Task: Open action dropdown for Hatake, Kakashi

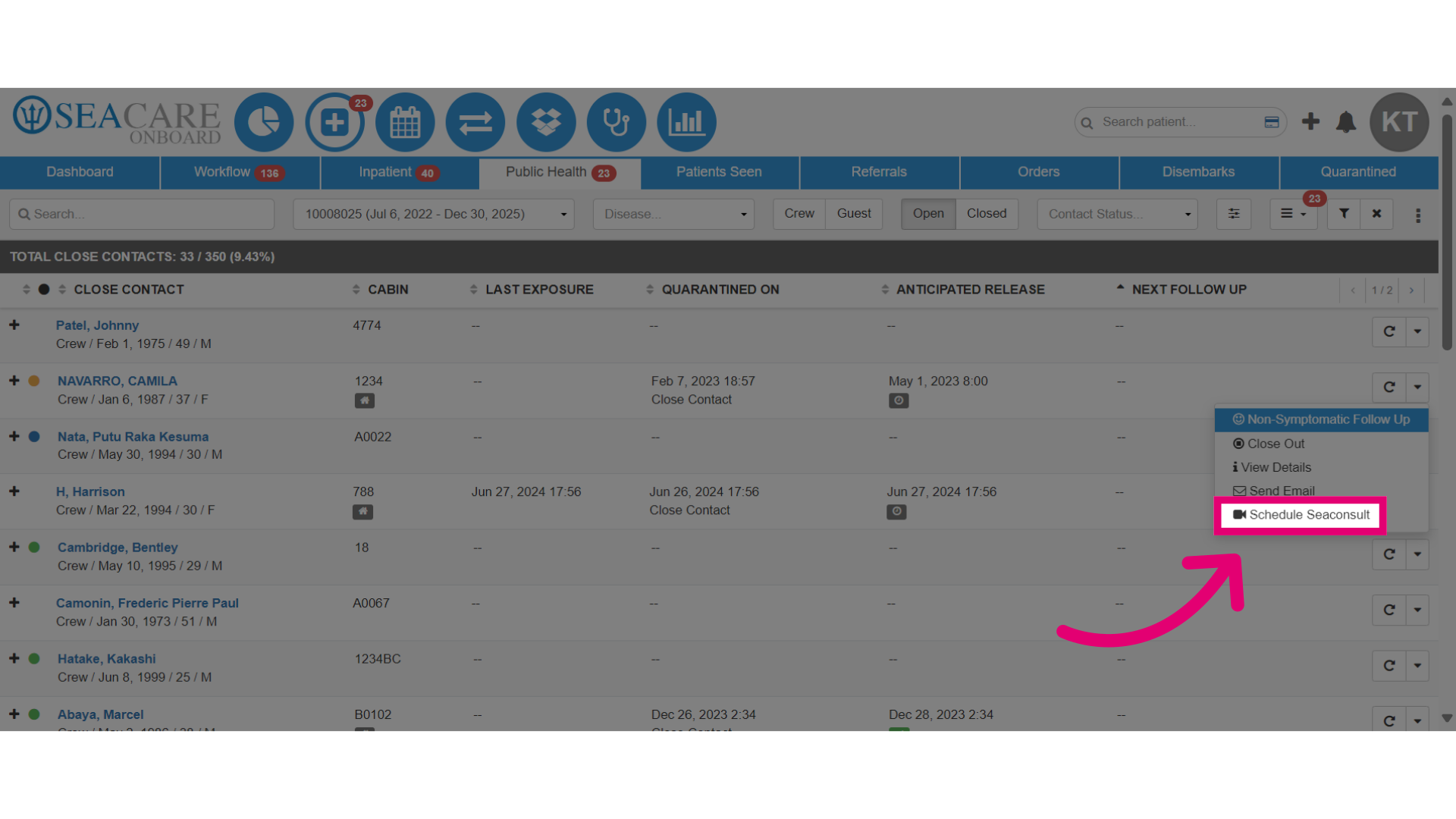Action: pos(1417,666)
